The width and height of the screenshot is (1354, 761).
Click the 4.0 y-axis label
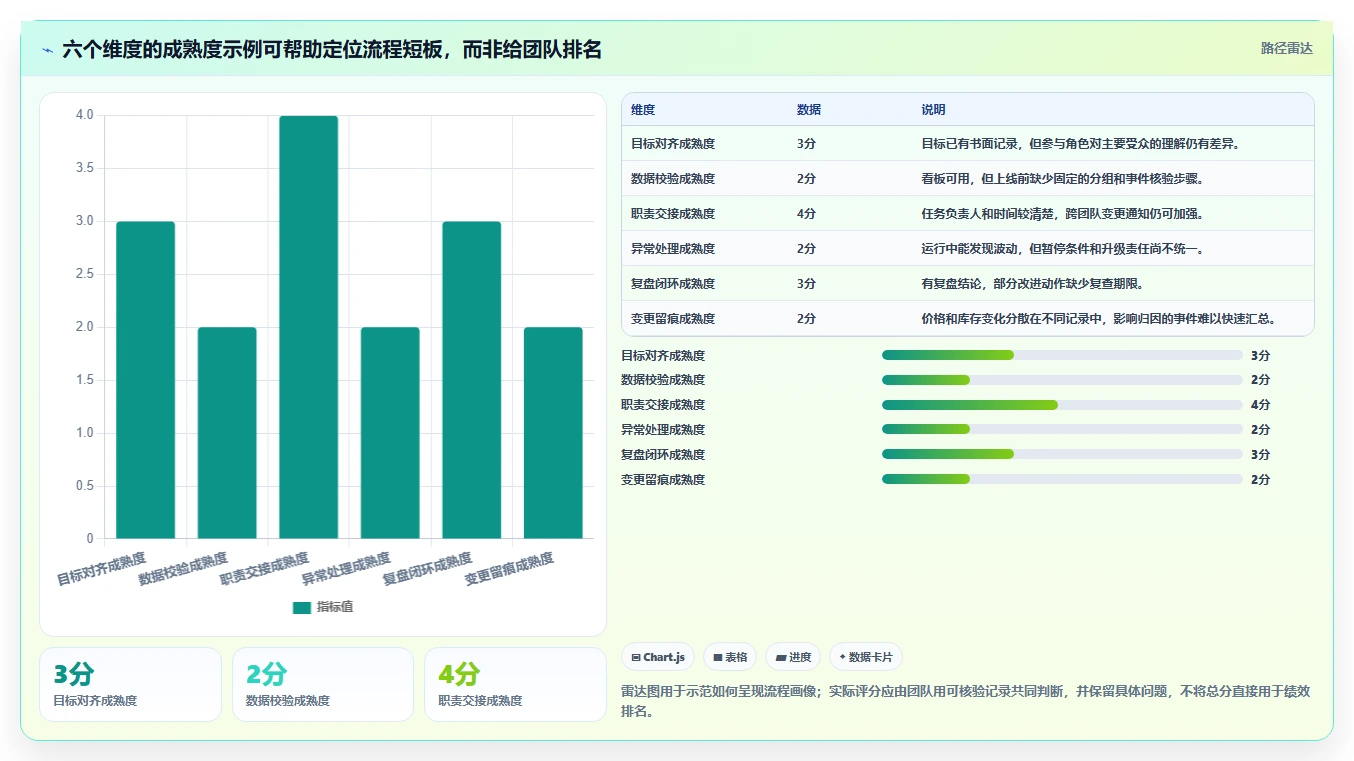click(85, 115)
